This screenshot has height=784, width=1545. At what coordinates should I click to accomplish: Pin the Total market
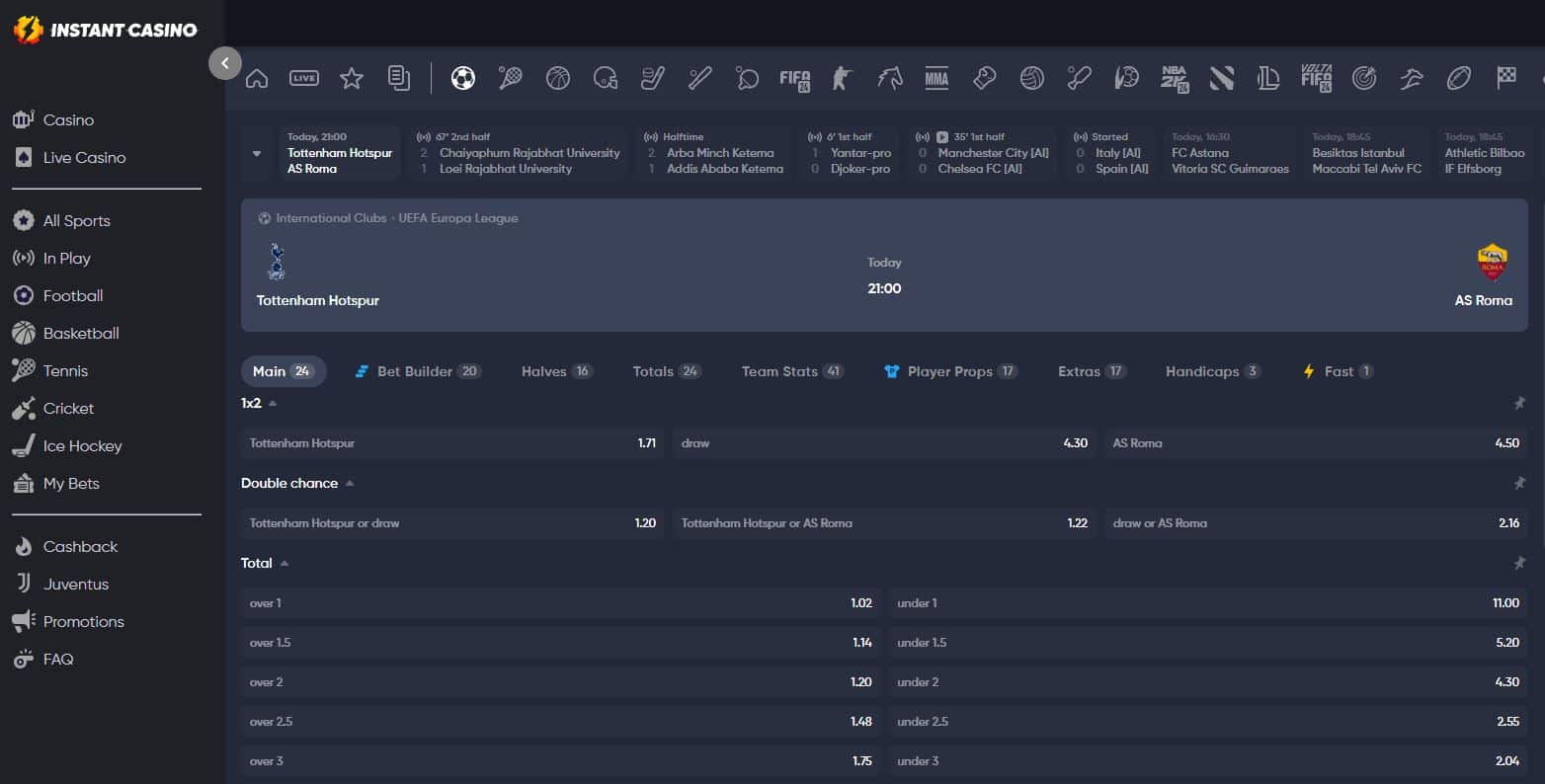[1519, 563]
